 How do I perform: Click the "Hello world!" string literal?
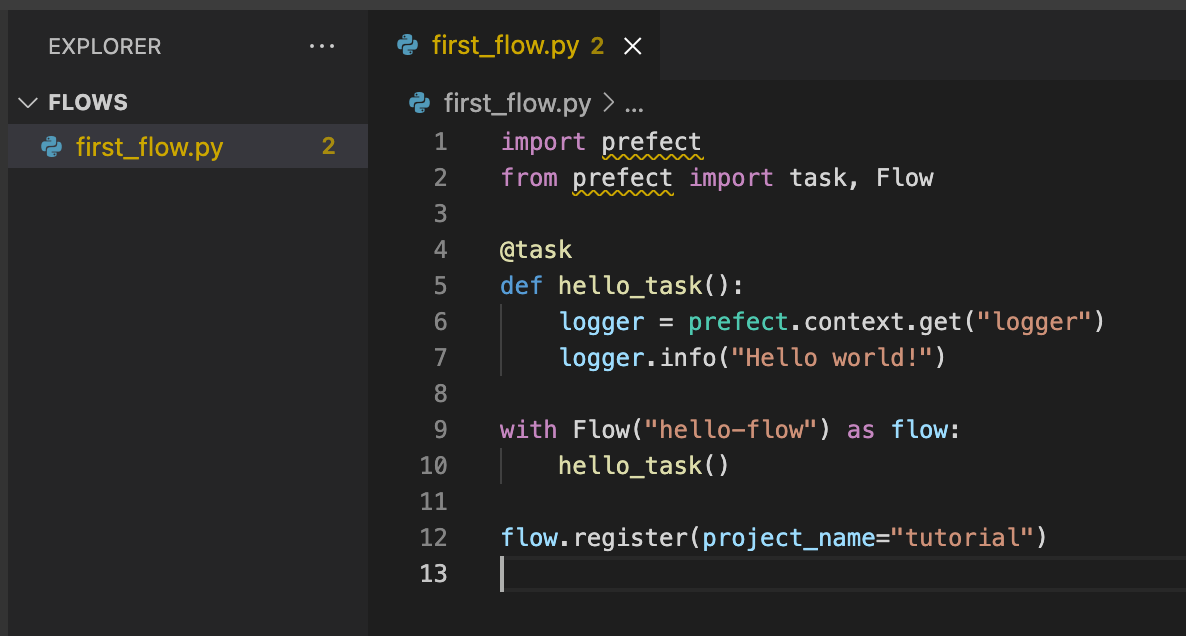(831, 358)
